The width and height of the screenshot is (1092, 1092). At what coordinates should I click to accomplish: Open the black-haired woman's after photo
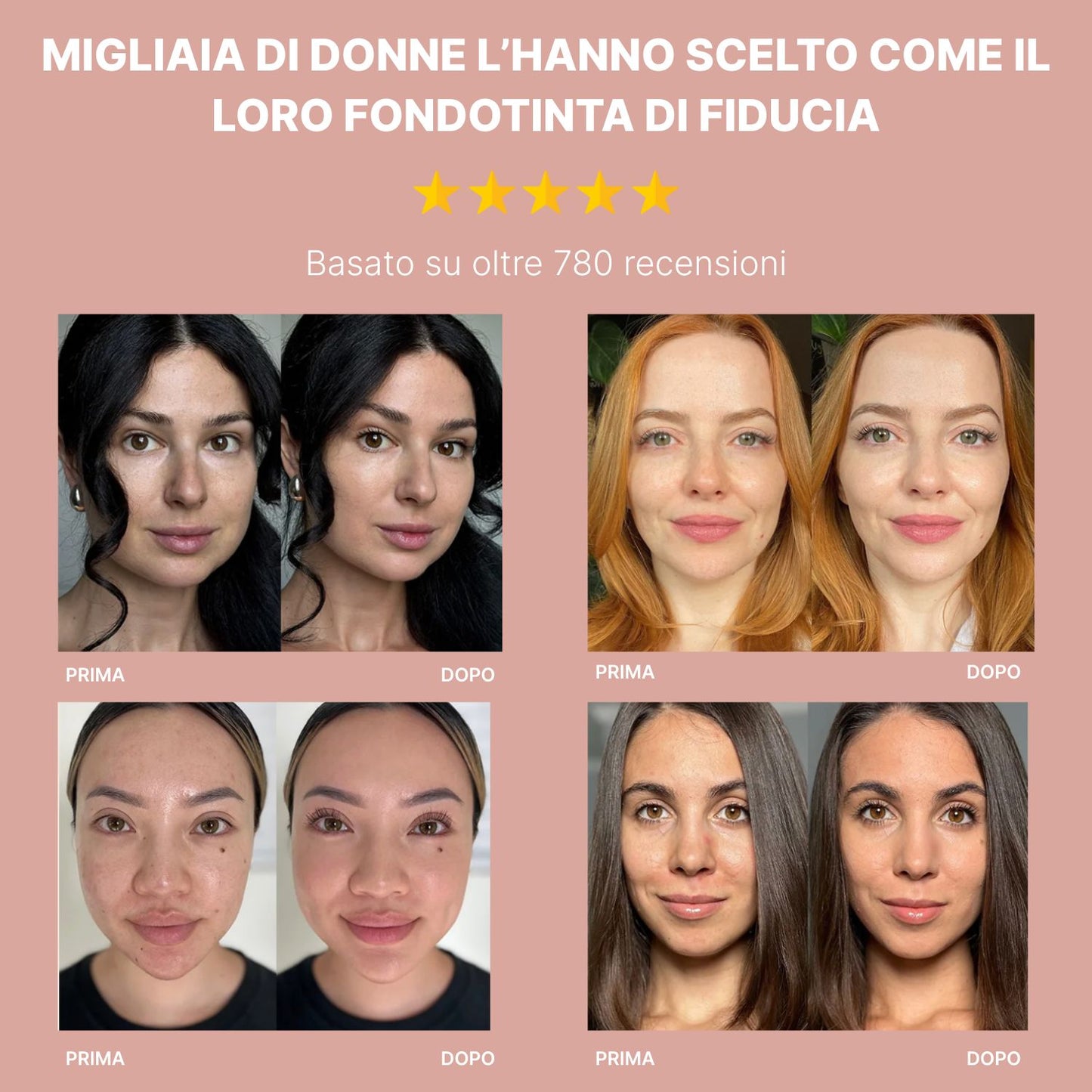[x=391, y=483]
